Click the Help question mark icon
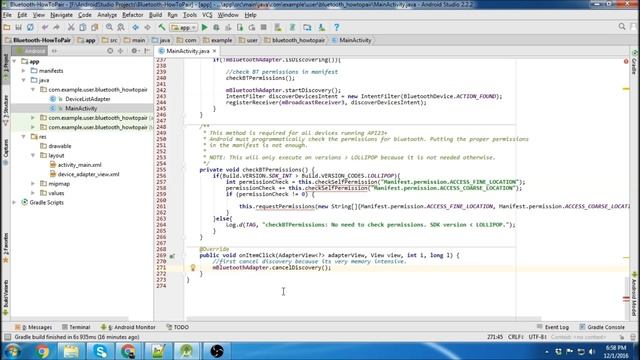 pos(336,27)
